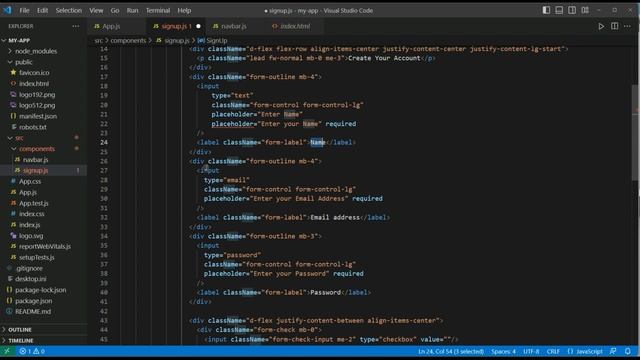Screen dimensions: 640x360
Task: Toggle the secondary sidebar layout icon
Action: (x=572, y=10)
